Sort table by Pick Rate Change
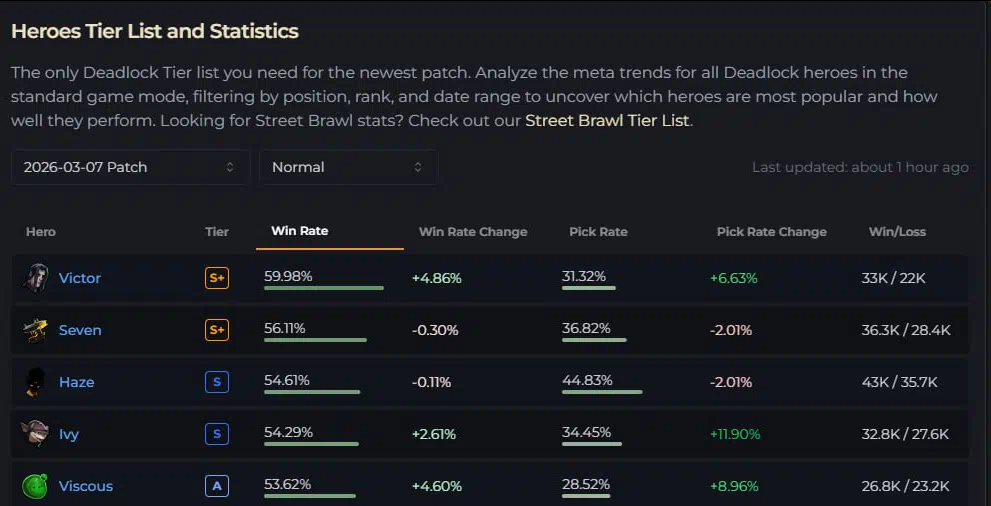Screen dimensions: 991x506 point(772,232)
